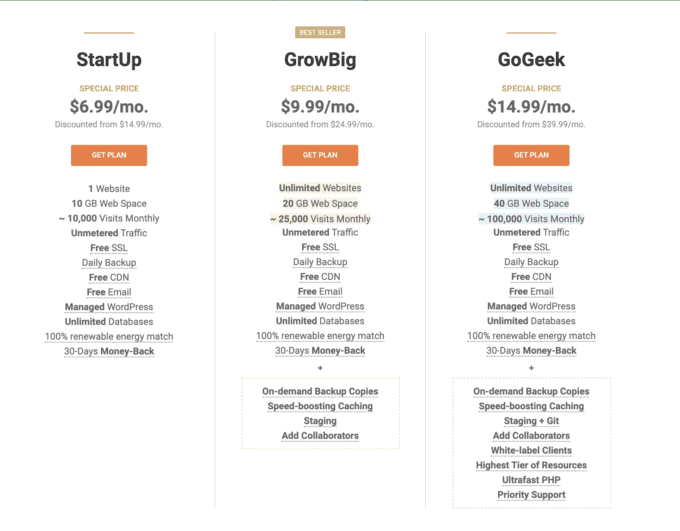The height and width of the screenshot is (531, 680).
Task: Click Staging + Git in GoGeek extras
Action: click(x=531, y=421)
